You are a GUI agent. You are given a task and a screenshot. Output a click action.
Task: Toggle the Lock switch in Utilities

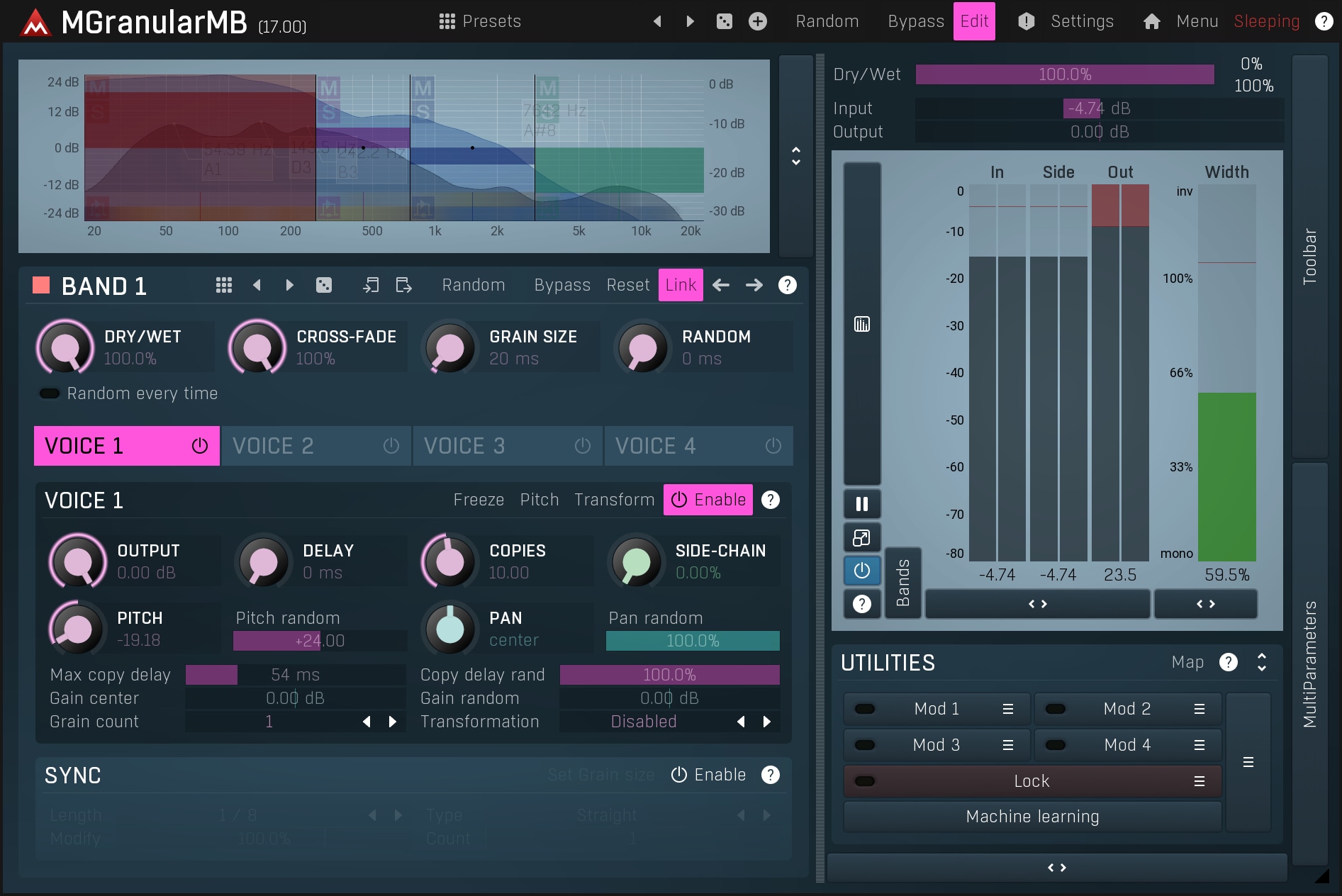865,781
